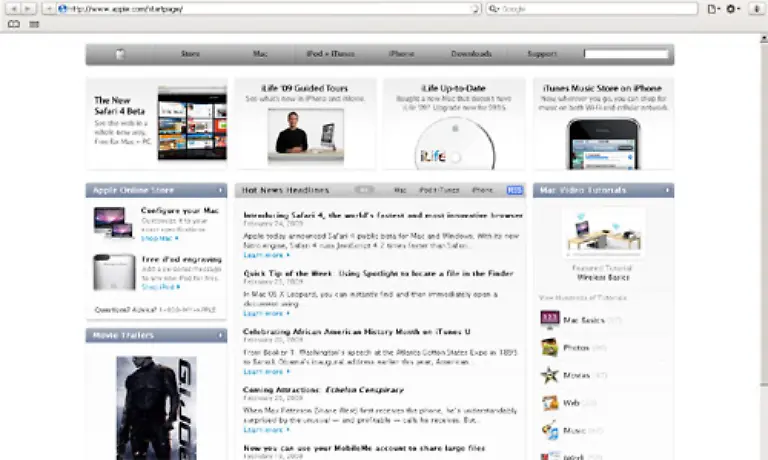Click the engraved iPod image
Viewport: 768px width, 460px height.
click(x=114, y=272)
